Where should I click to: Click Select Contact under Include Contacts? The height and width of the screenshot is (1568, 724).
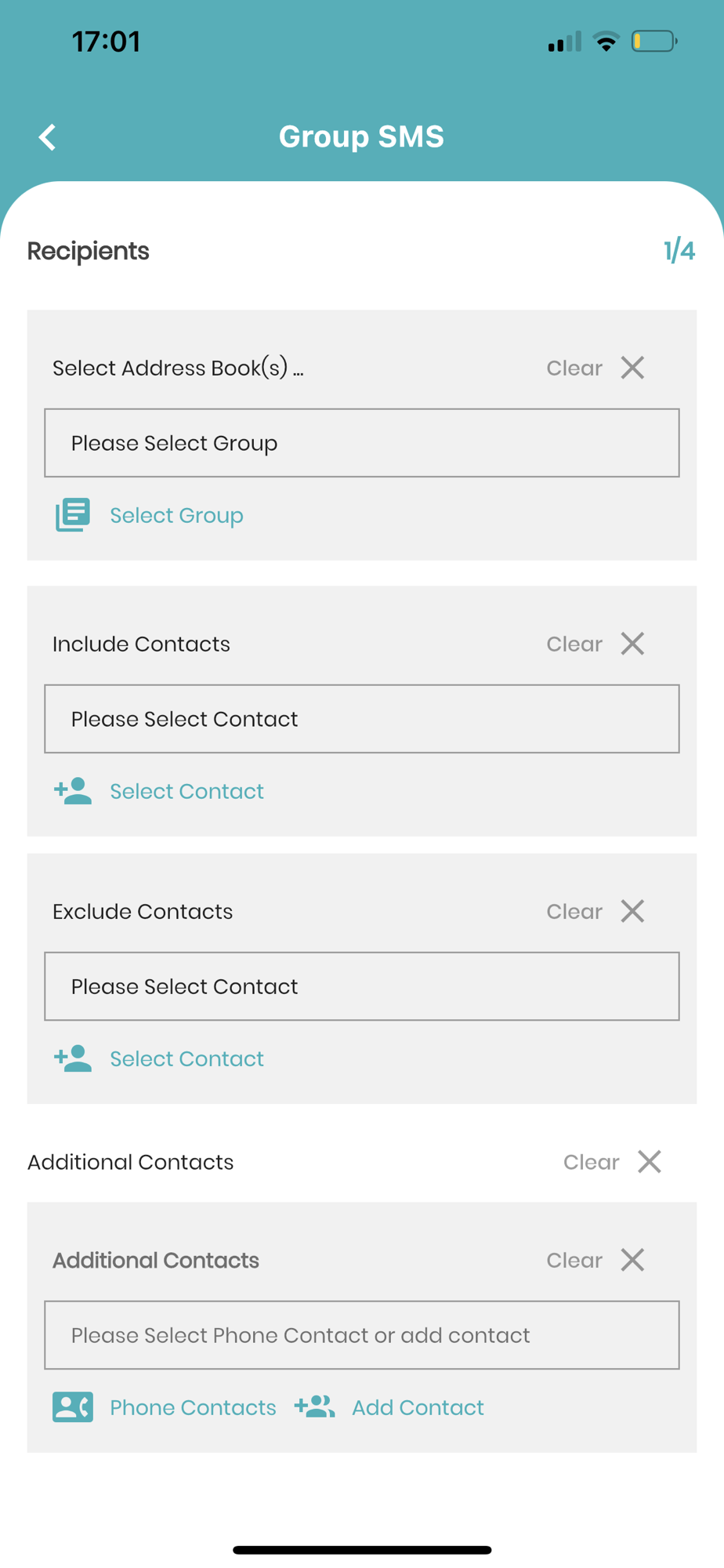[186, 791]
